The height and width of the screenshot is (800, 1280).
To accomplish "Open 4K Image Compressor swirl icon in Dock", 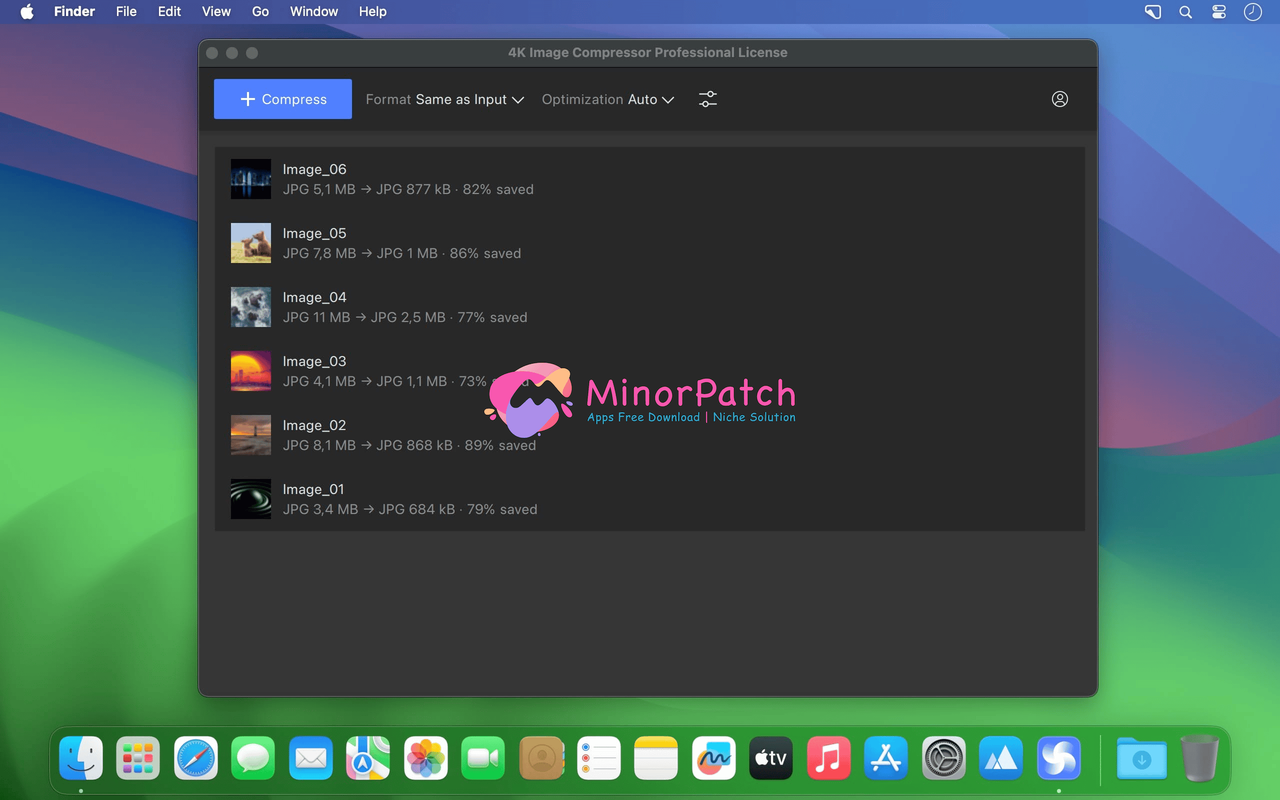I will (1059, 759).
